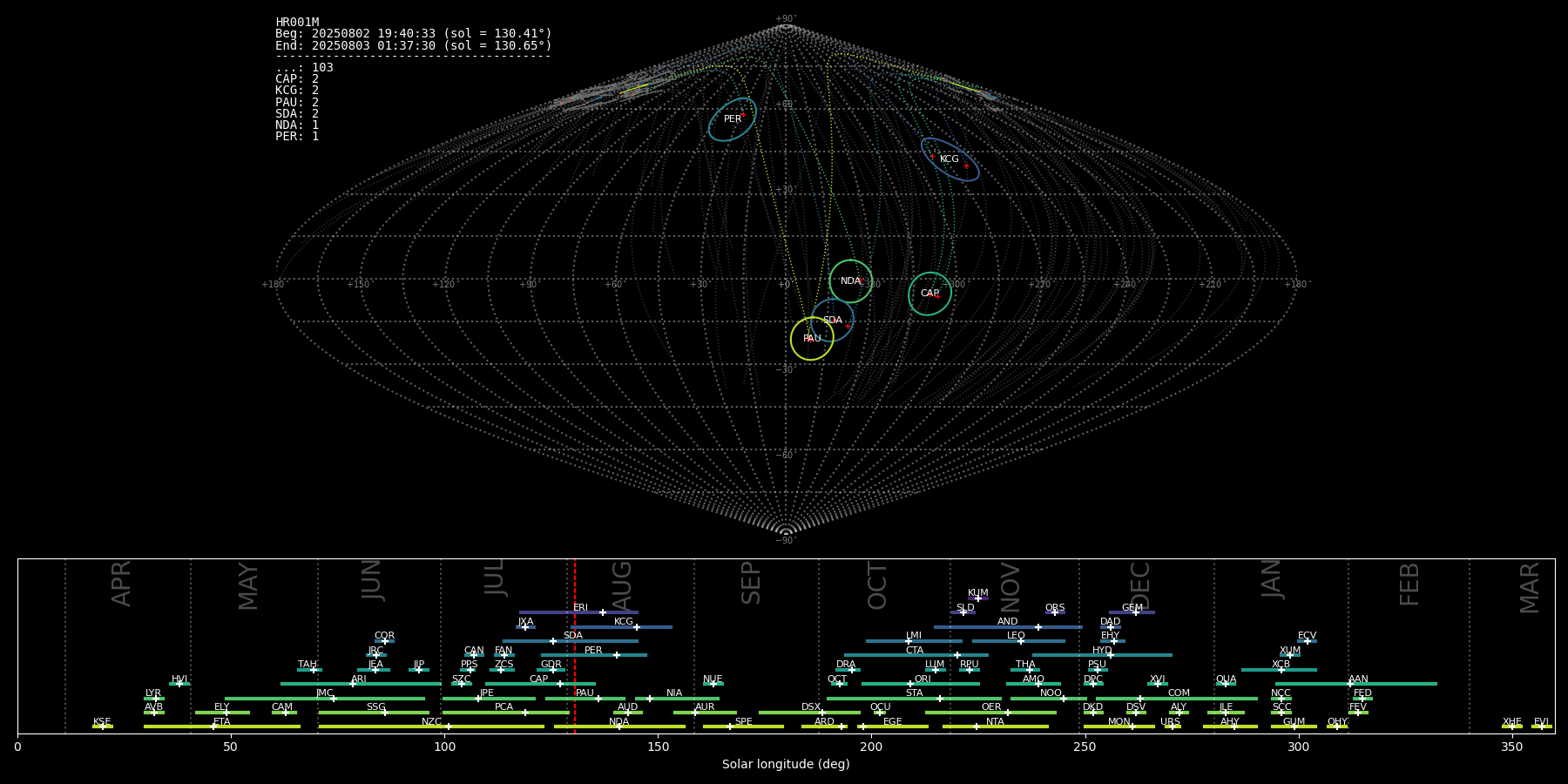1568x784 pixels.
Task: Select the XHE shower marker in the timeline
Action: (x=1512, y=727)
